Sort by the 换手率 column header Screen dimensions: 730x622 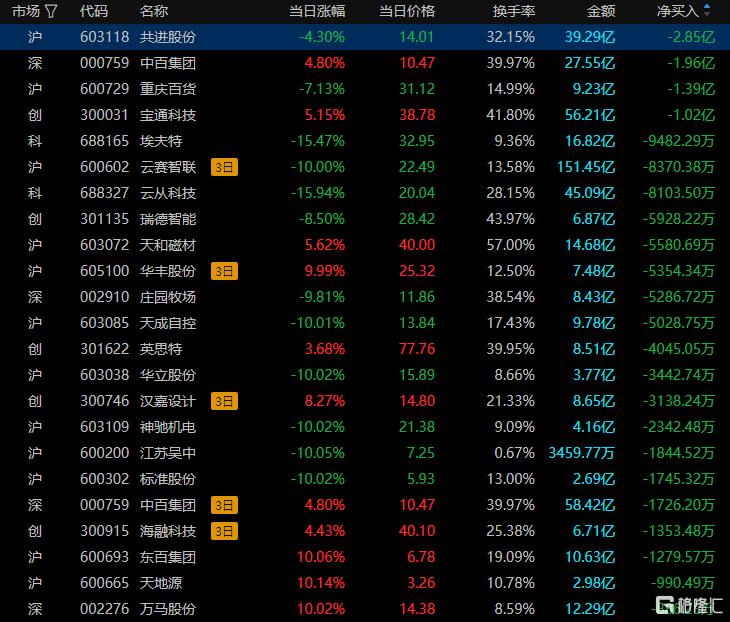(514, 11)
